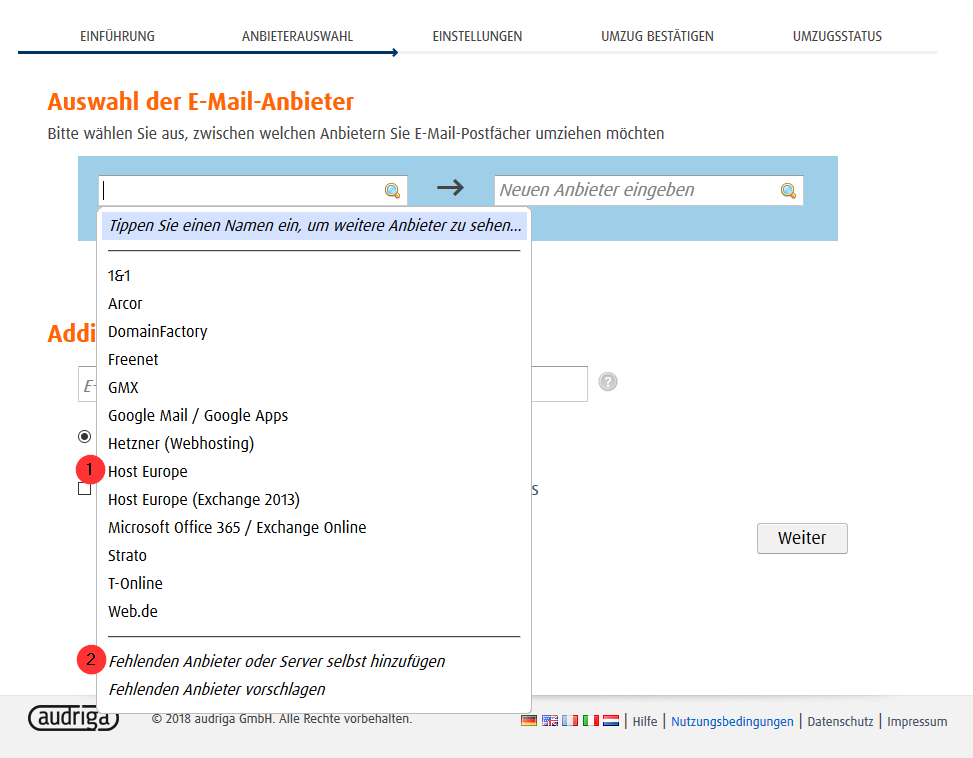This screenshot has height=758, width=973.
Task: Switch language to Dutch flag
Action: tap(611, 721)
